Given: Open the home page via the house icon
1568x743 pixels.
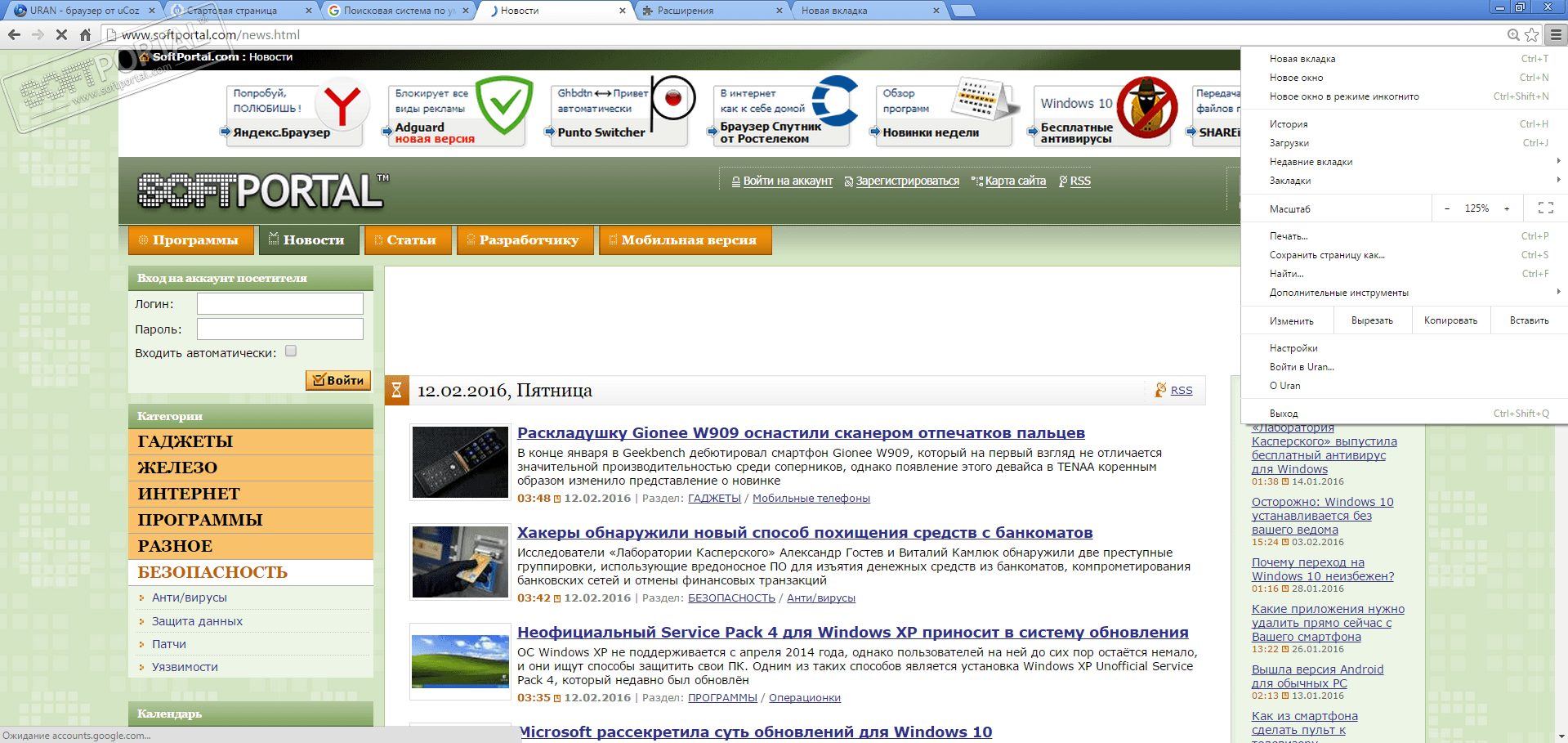Looking at the screenshot, I should (85, 34).
